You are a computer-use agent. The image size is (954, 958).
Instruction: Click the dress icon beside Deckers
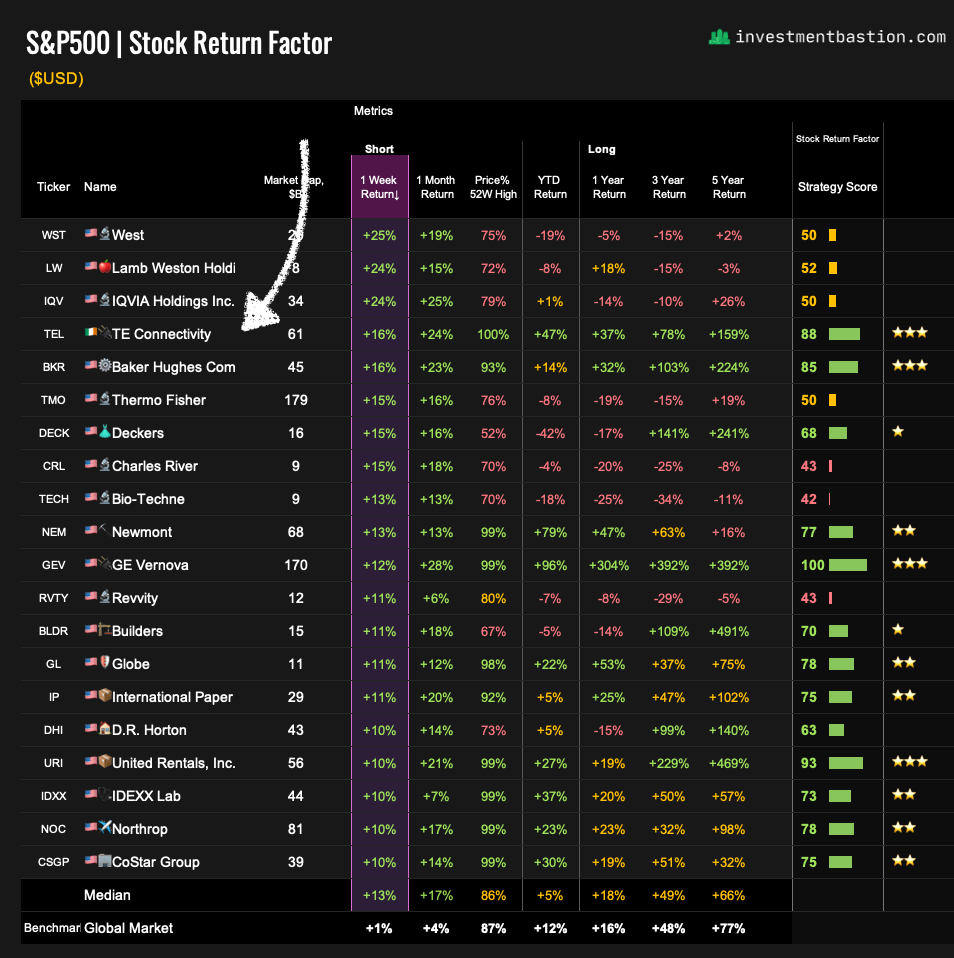[105, 431]
